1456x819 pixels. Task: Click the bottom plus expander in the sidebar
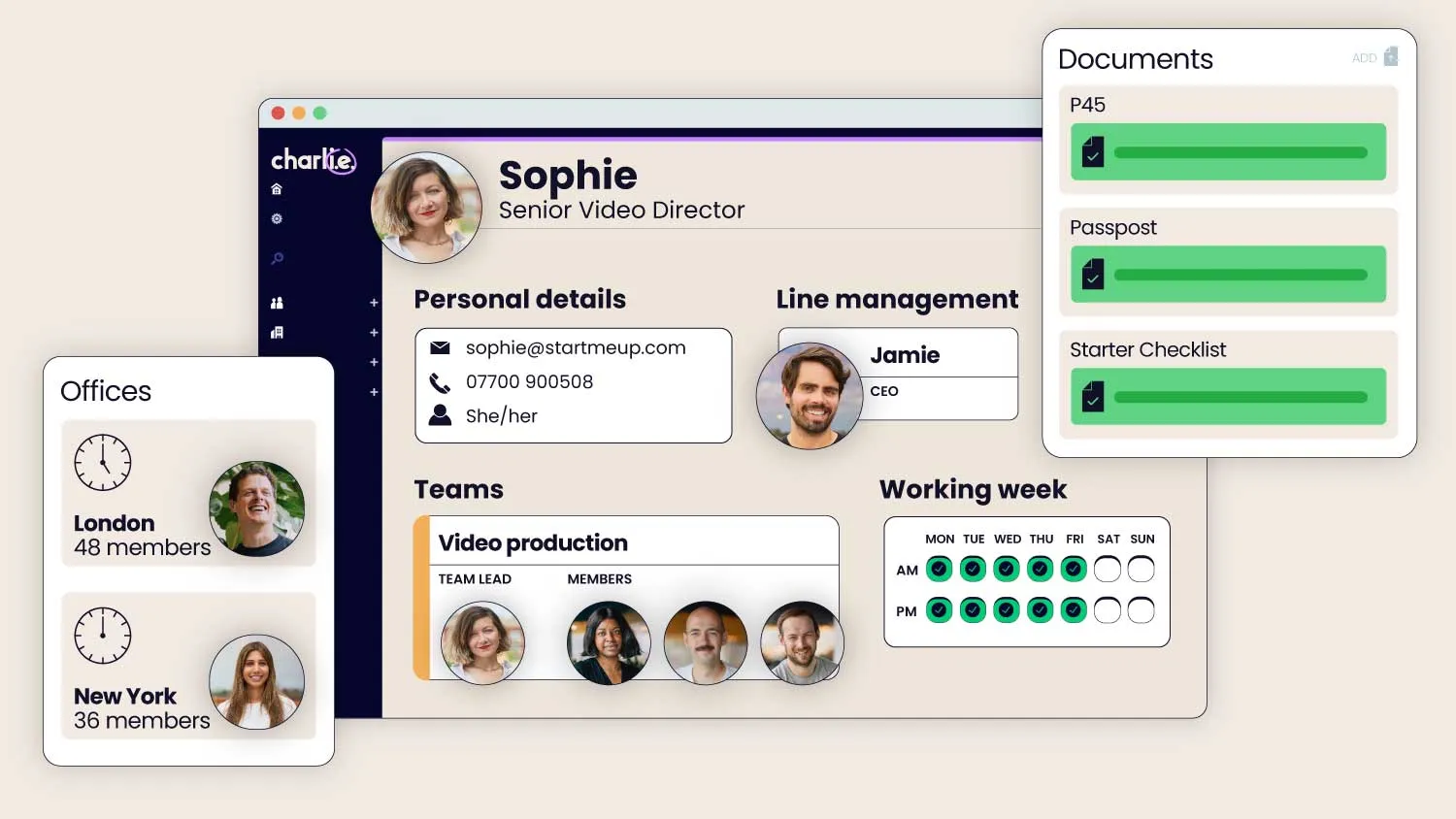tap(374, 392)
